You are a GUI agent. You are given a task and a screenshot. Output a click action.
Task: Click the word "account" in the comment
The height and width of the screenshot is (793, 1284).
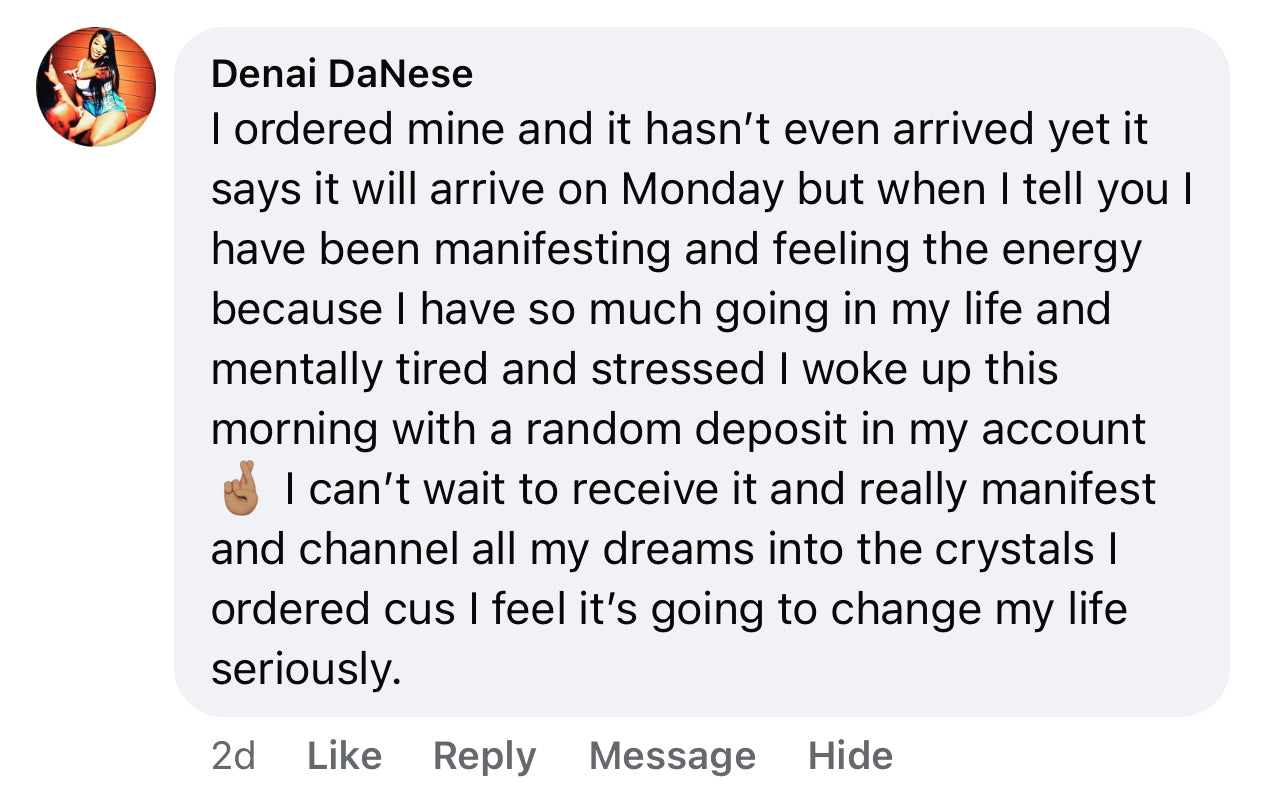click(1063, 430)
